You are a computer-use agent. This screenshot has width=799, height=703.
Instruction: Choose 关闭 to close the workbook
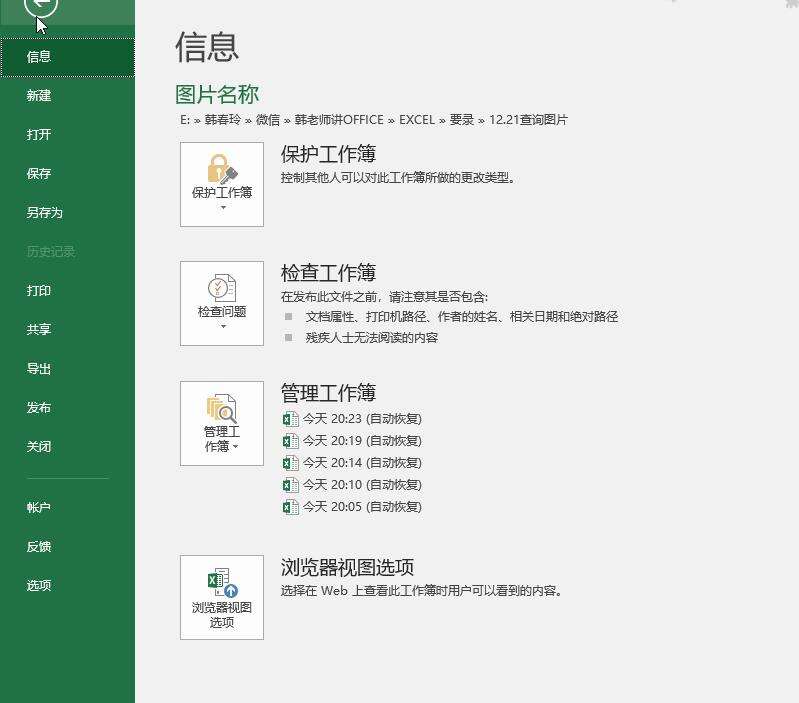pyautogui.click(x=39, y=447)
